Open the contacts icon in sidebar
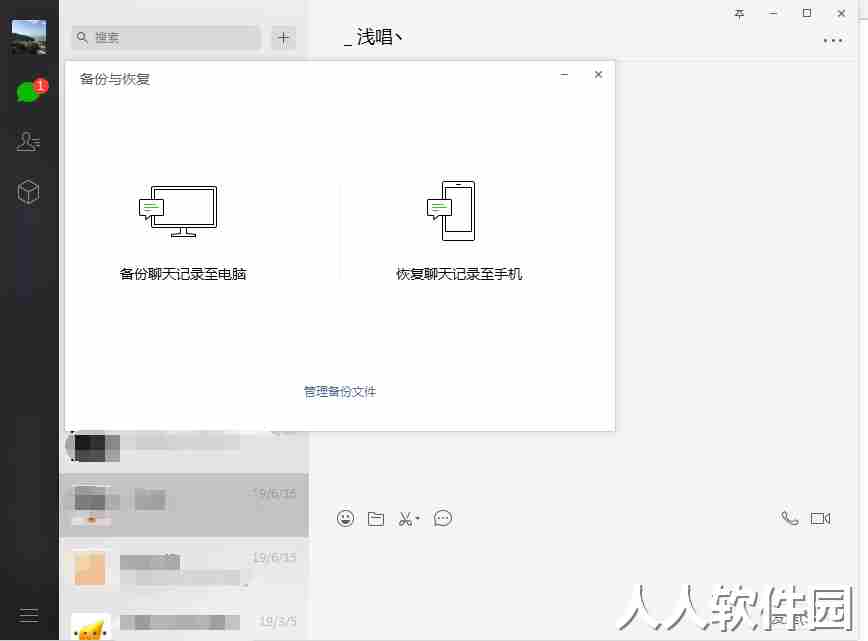This screenshot has width=868, height=641. pos(28,142)
